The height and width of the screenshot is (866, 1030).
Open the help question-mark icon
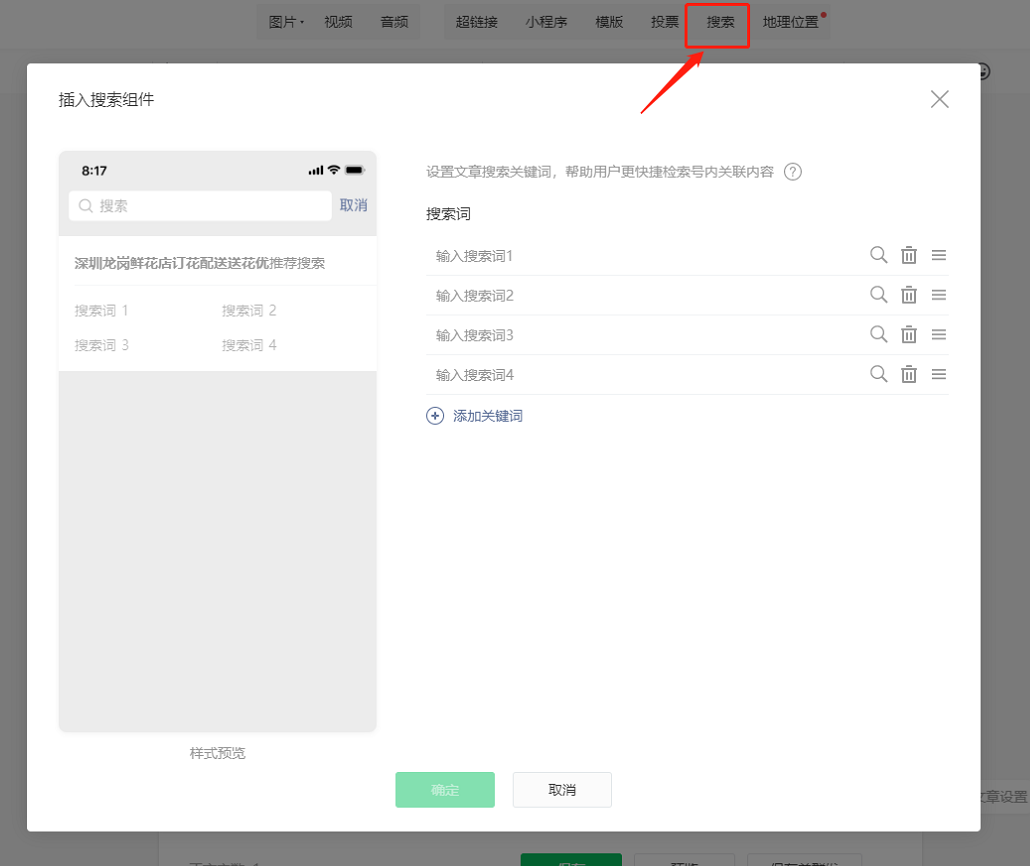[x=793, y=171]
